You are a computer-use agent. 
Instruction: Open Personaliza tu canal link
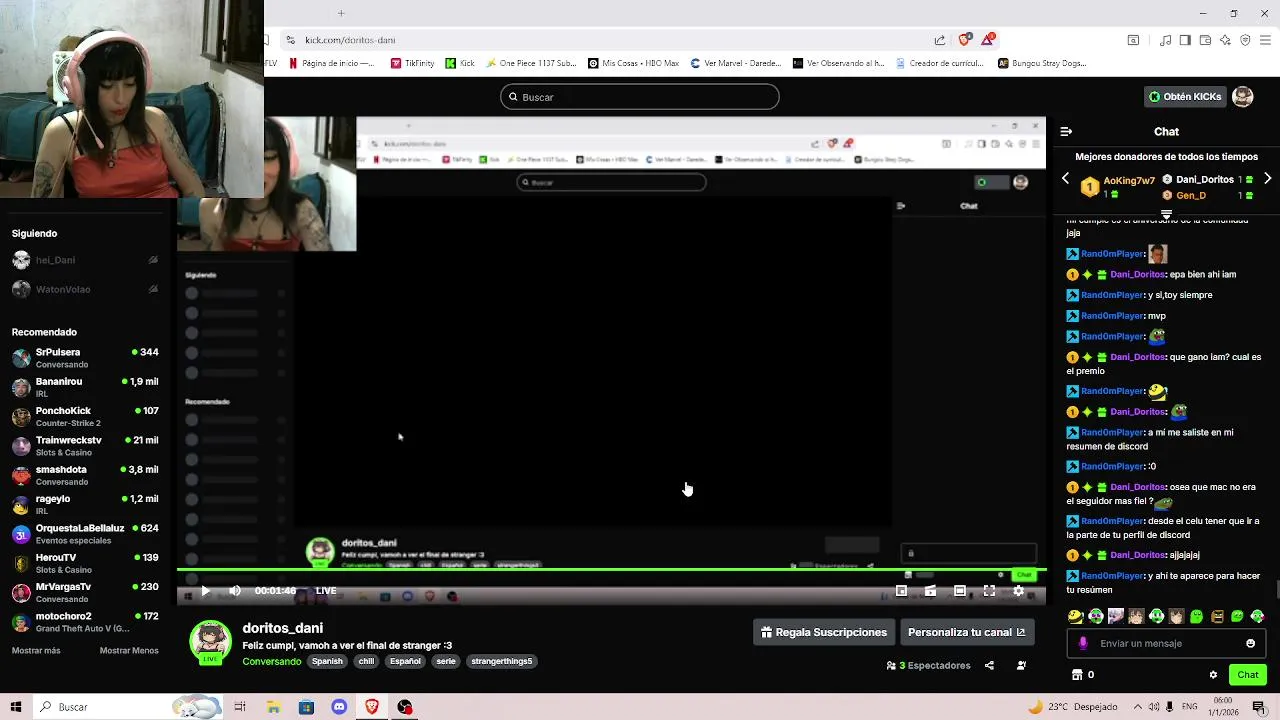click(x=966, y=632)
